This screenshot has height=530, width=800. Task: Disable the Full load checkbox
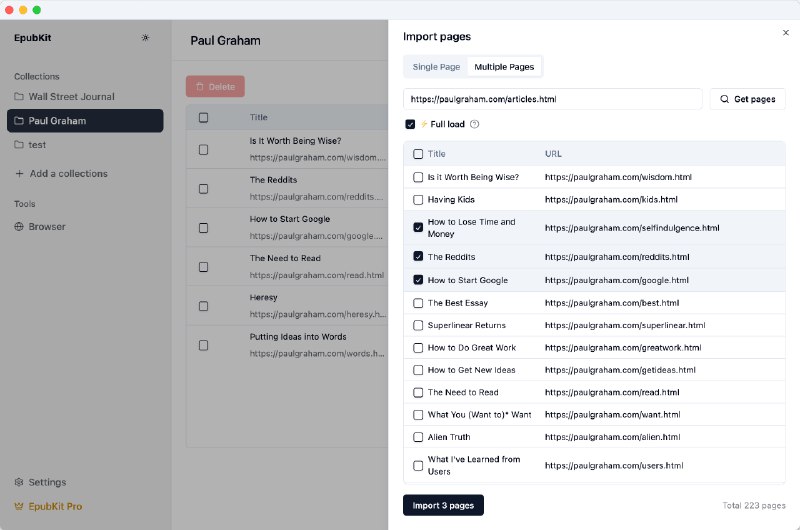pos(410,124)
